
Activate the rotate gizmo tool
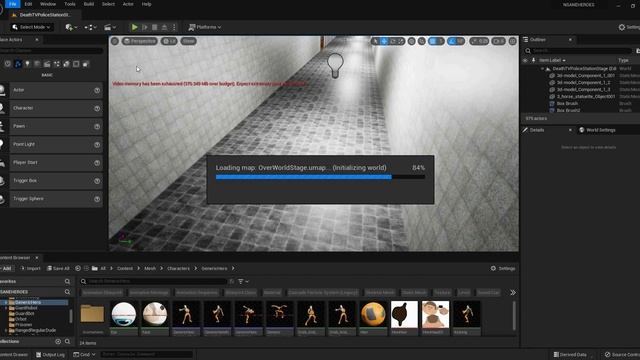tap(393, 41)
